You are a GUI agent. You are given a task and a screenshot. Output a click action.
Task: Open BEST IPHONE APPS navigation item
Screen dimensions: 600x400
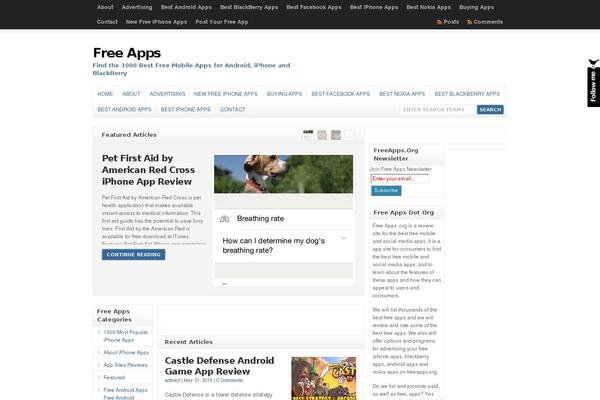coord(186,109)
